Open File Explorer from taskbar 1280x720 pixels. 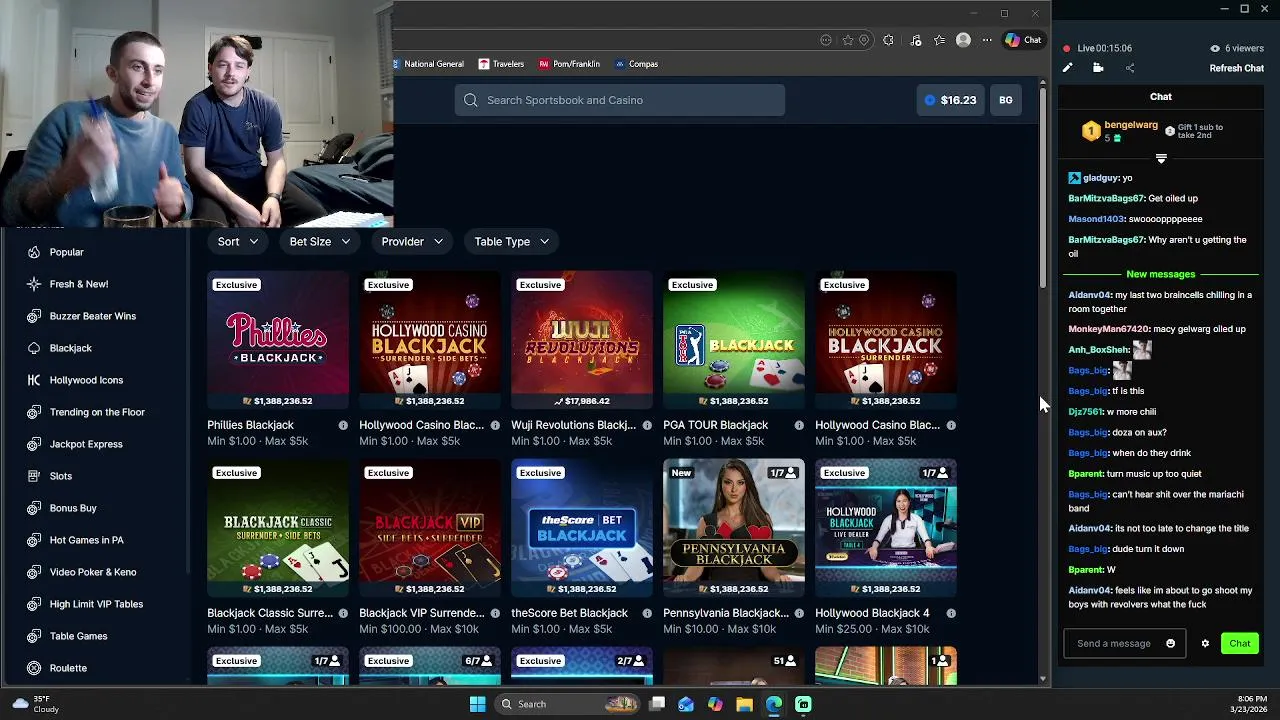pos(744,704)
